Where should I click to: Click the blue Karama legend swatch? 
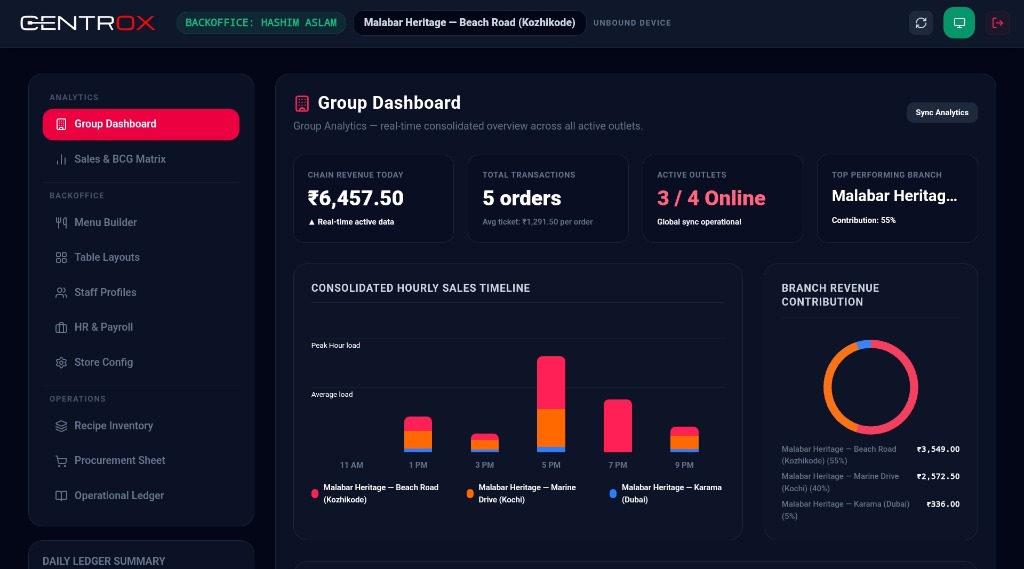pos(613,494)
